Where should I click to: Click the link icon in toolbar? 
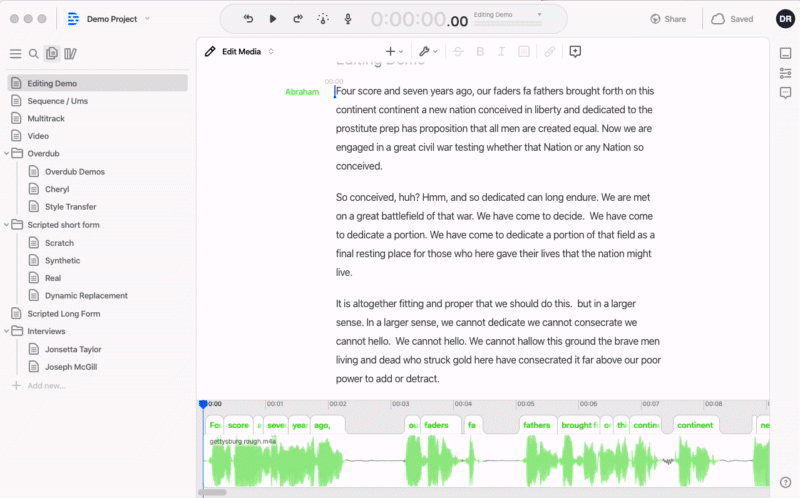point(549,52)
